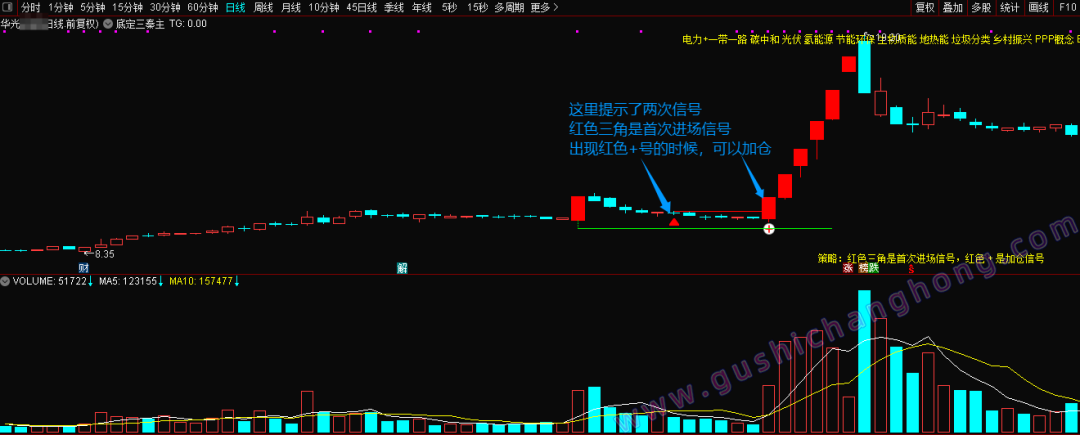The height and width of the screenshot is (435, 1080).
Task: Click the green 榜 marker icon
Action: tap(863, 268)
